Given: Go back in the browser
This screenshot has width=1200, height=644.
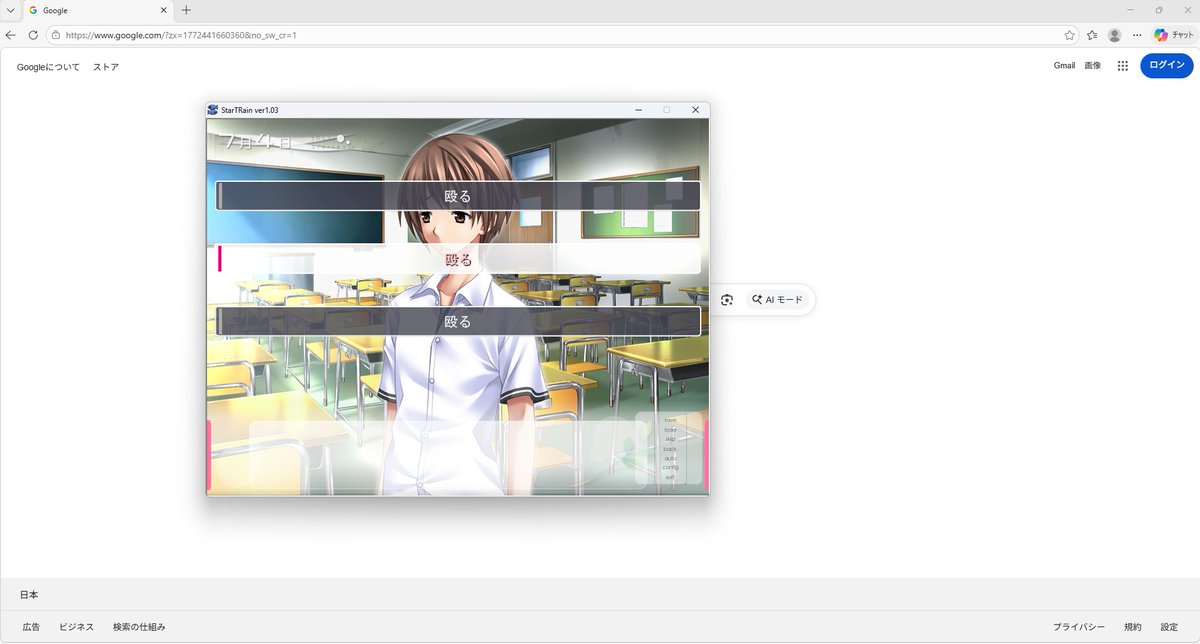Looking at the screenshot, I should [x=11, y=35].
